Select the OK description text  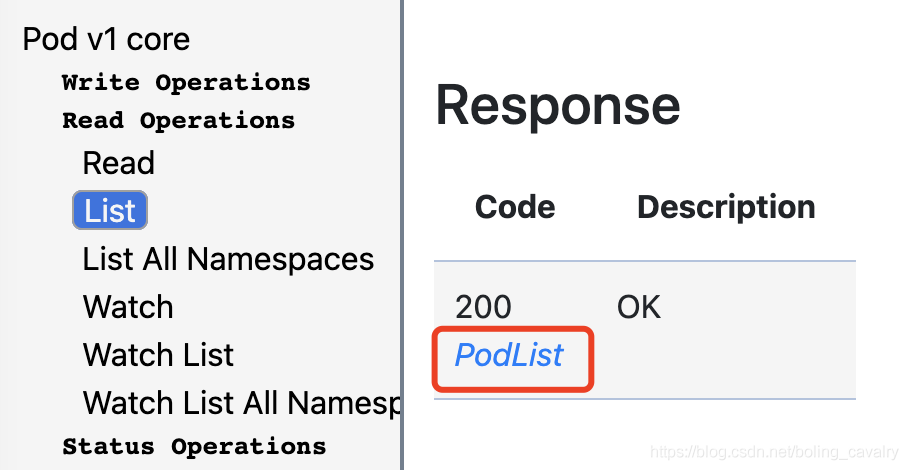[x=639, y=307]
